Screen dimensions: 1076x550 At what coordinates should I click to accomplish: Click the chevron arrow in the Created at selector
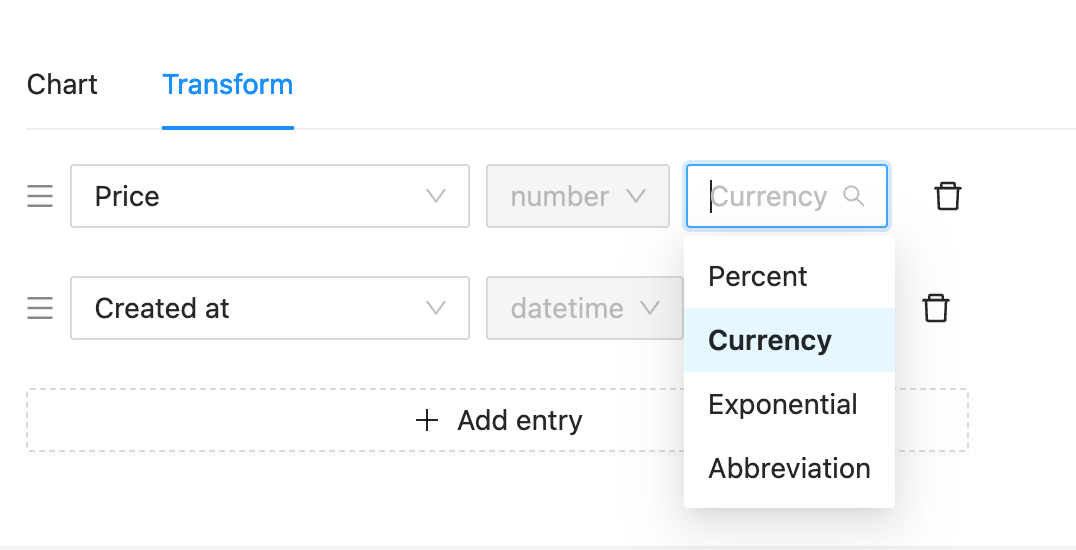coord(436,308)
